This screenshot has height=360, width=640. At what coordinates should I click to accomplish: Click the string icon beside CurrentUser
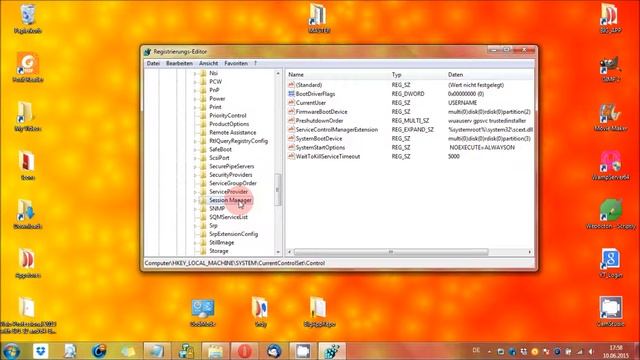point(291,103)
